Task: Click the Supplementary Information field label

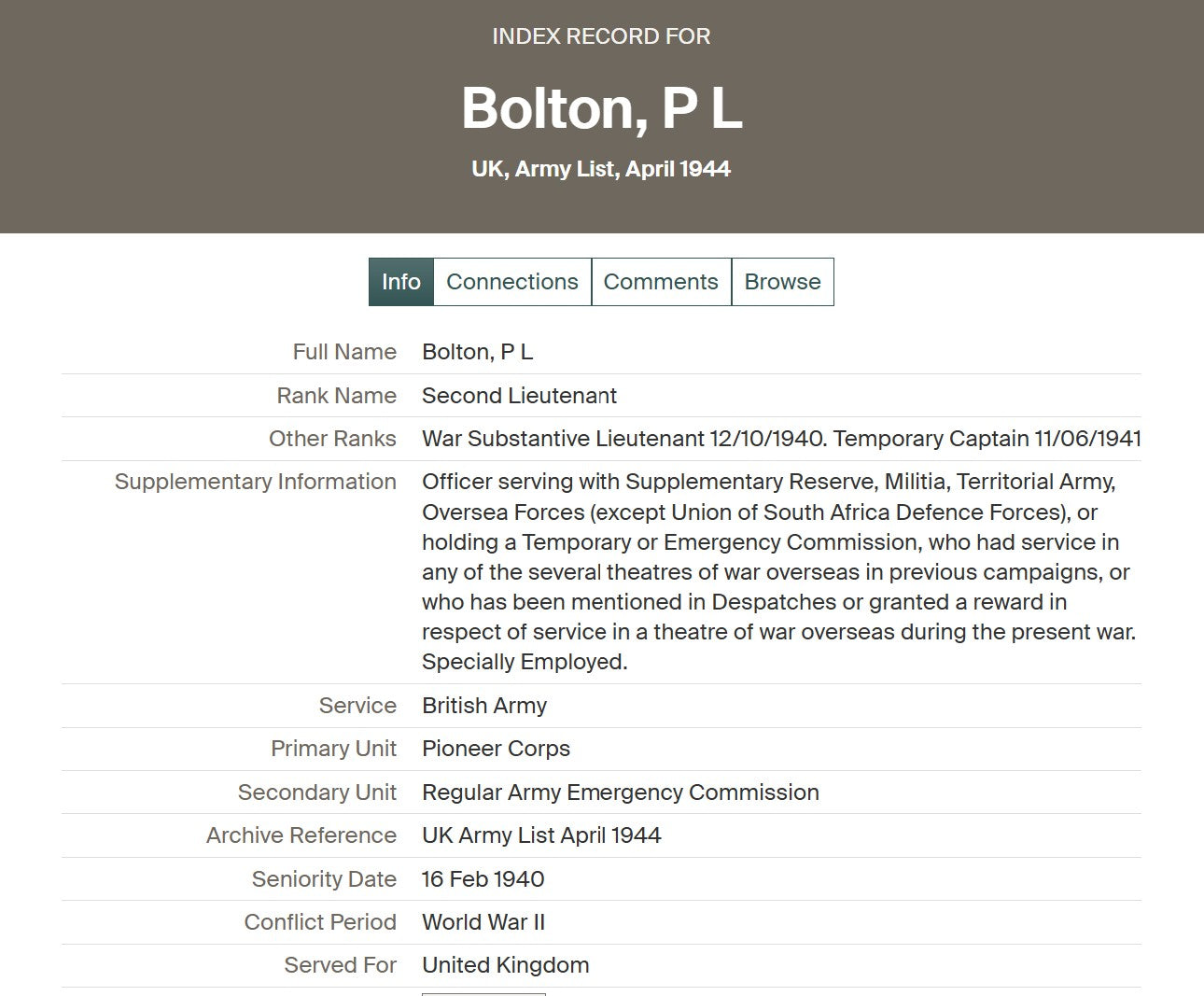Action: point(255,482)
